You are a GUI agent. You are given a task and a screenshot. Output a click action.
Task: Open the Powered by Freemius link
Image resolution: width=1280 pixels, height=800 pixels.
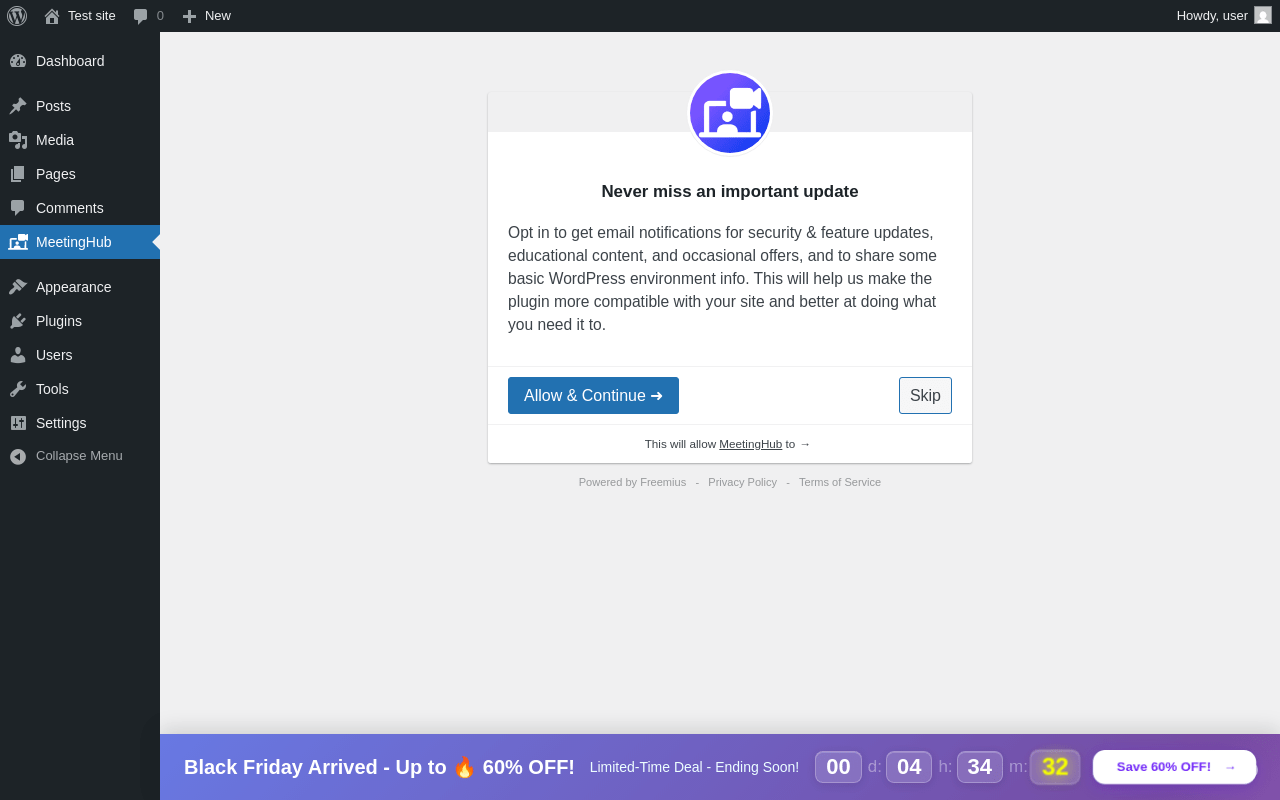[632, 482]
